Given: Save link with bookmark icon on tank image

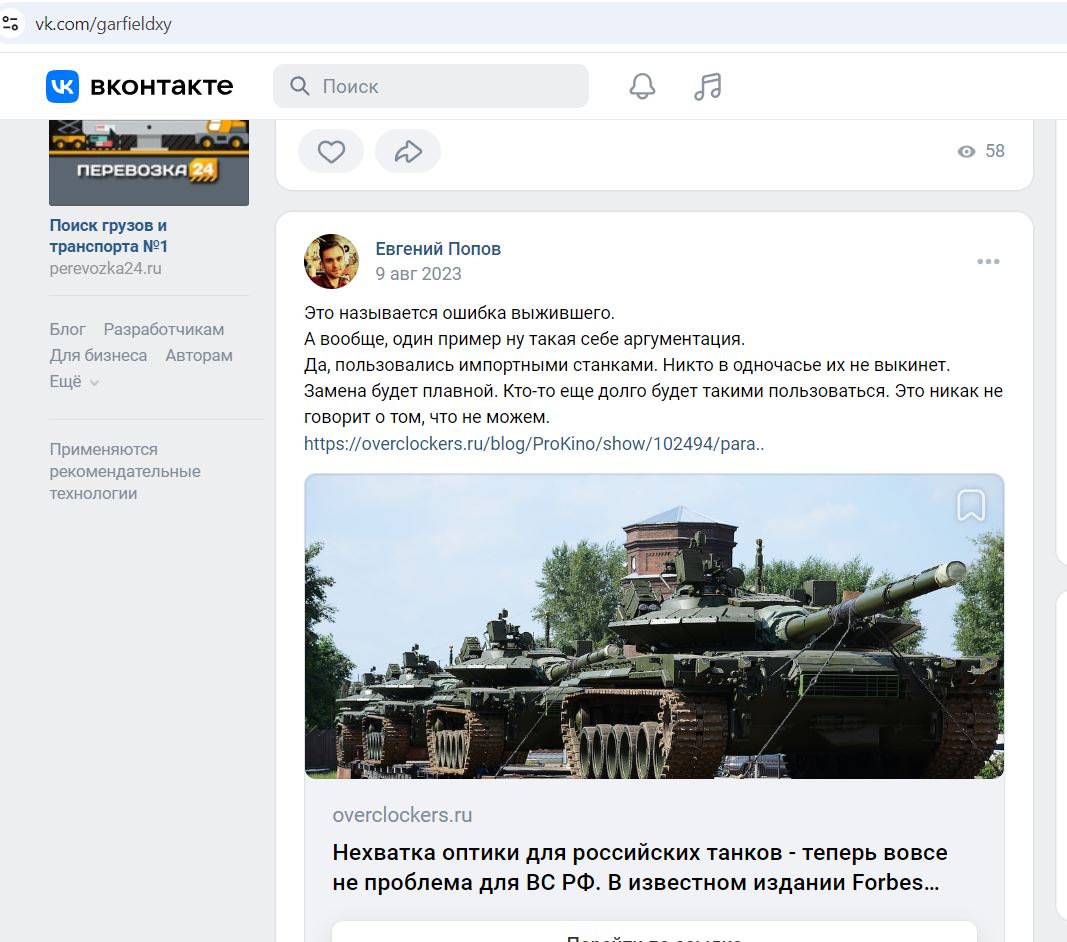Looking at the screenshot, I should (x=971, y=505).
